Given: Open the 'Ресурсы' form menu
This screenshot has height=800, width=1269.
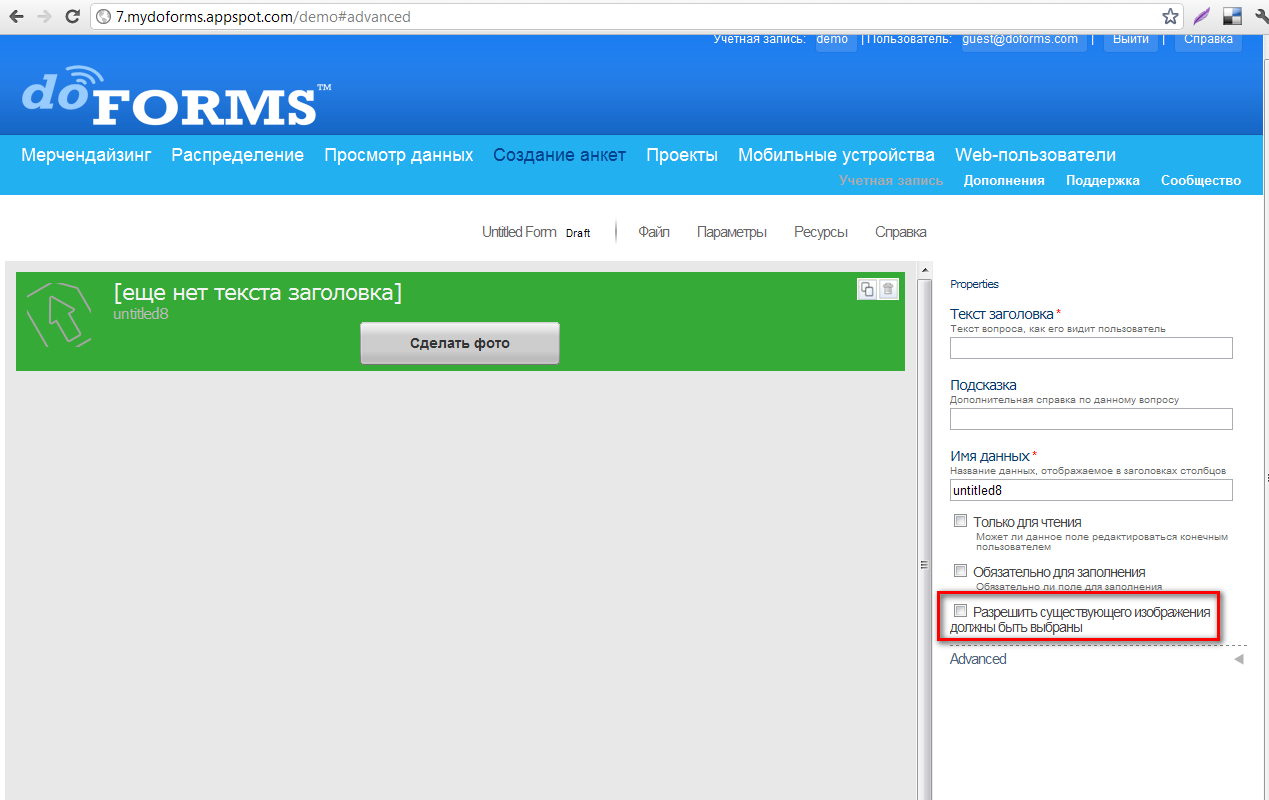Looking at the screenshot, I should [821, 232].
